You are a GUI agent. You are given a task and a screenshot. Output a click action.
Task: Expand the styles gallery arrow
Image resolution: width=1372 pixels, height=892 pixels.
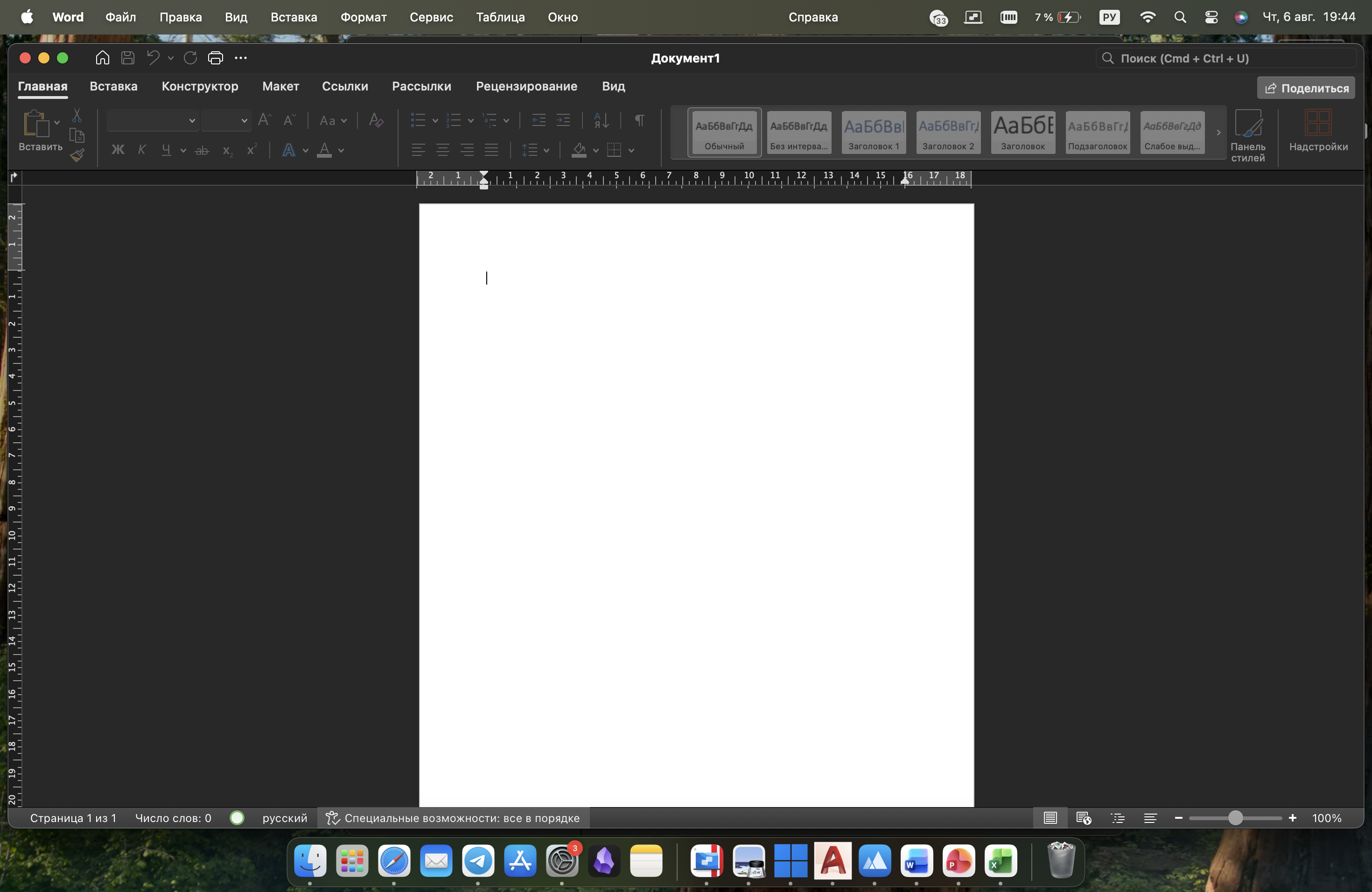click(1218, 132)
